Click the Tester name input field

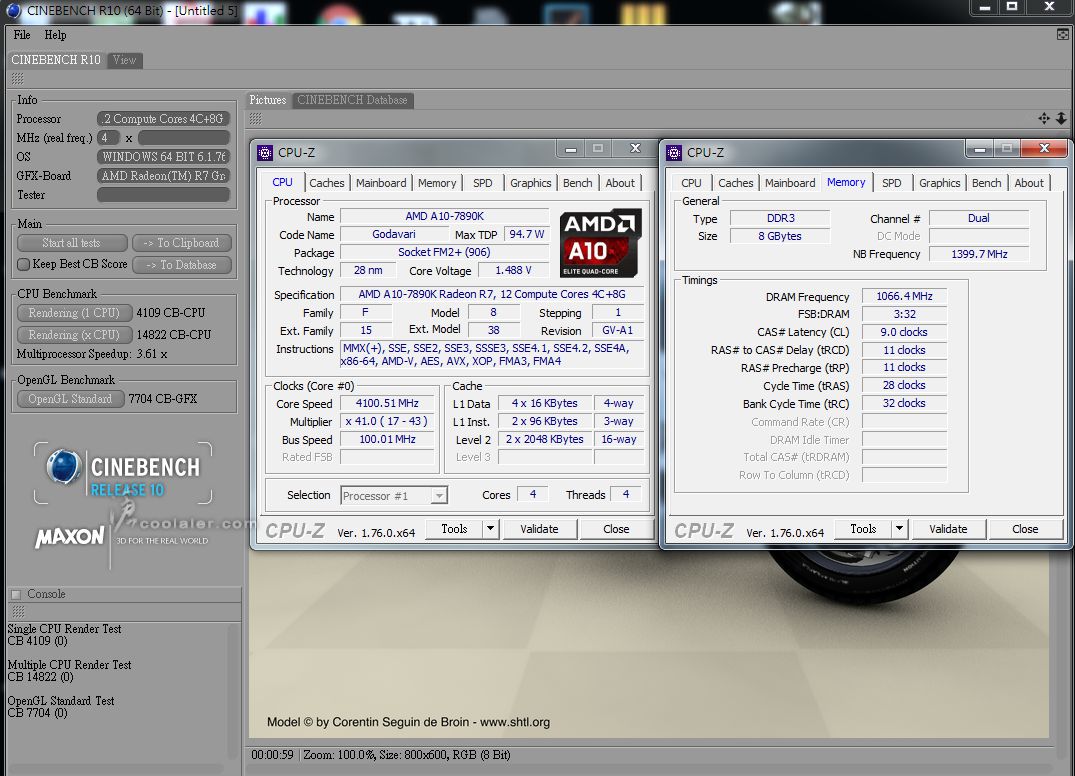(x=163, y=195)
